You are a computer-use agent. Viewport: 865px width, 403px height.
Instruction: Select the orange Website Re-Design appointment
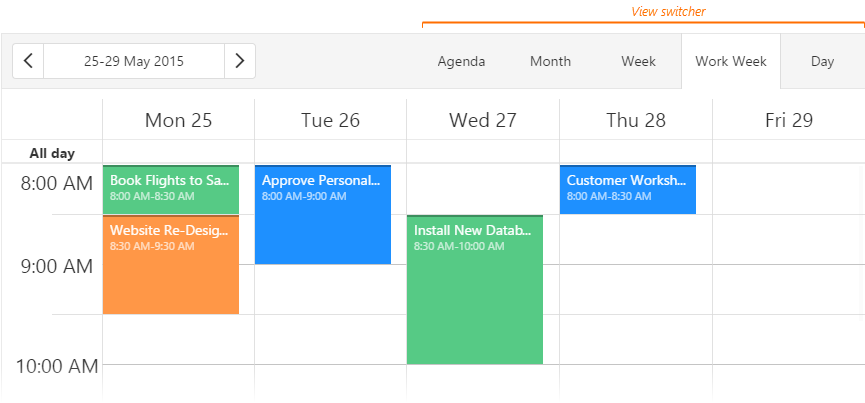point(171,265)
